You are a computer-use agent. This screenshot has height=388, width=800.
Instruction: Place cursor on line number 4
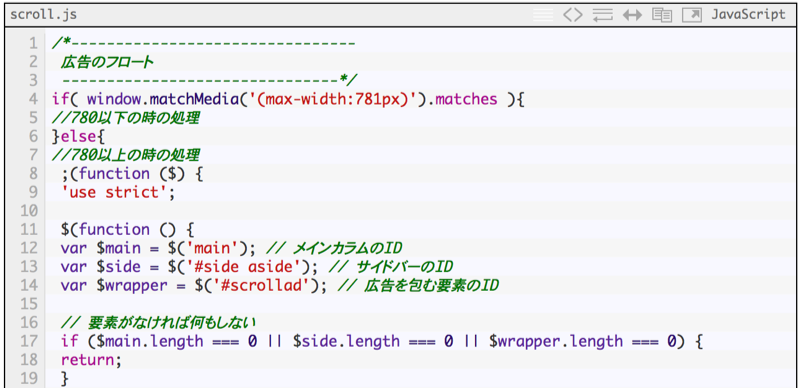(x=34, y=99)
